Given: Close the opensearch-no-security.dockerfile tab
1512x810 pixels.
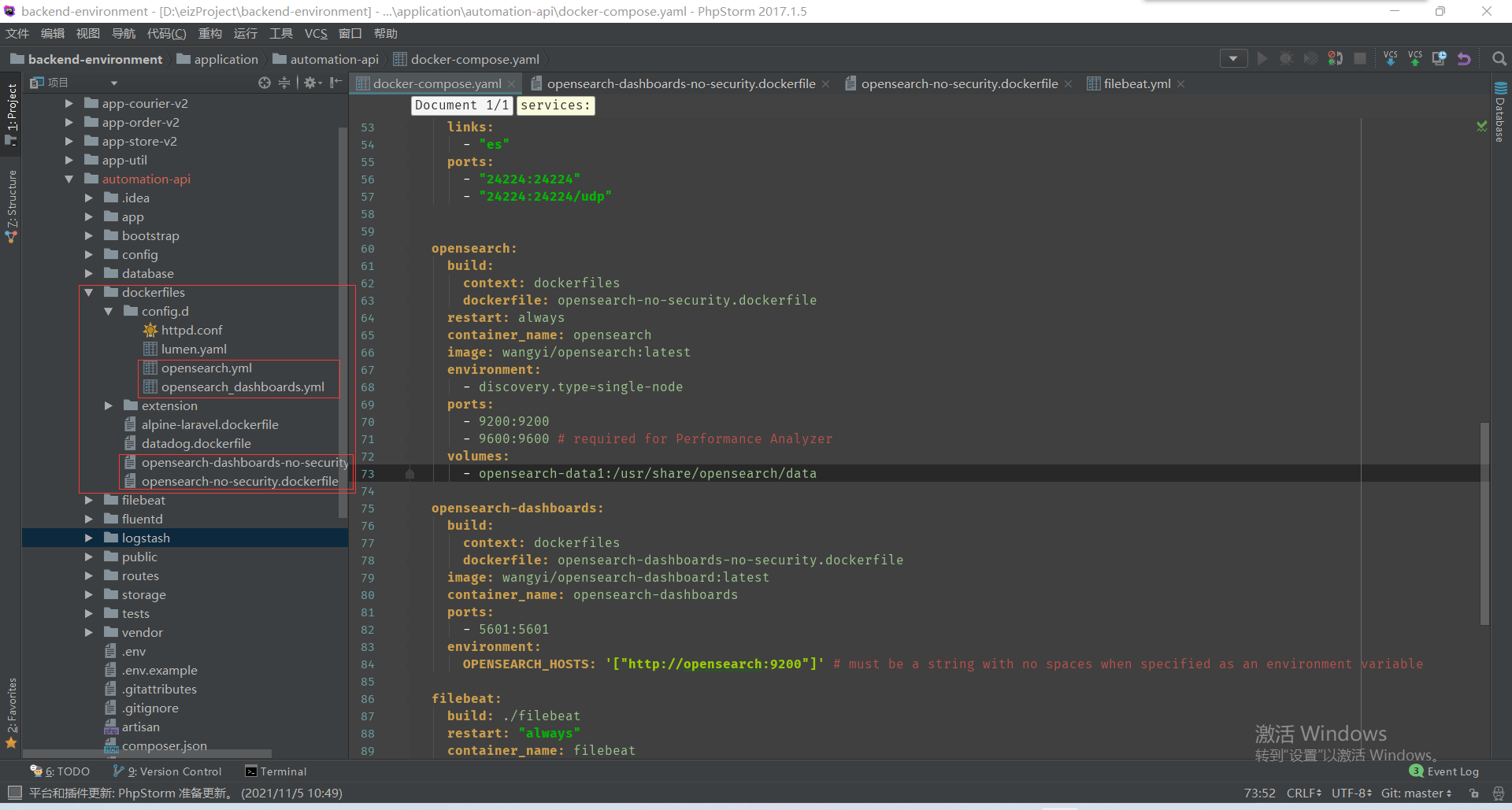Looking at the screenshot, I should (x=1068, y=83).
